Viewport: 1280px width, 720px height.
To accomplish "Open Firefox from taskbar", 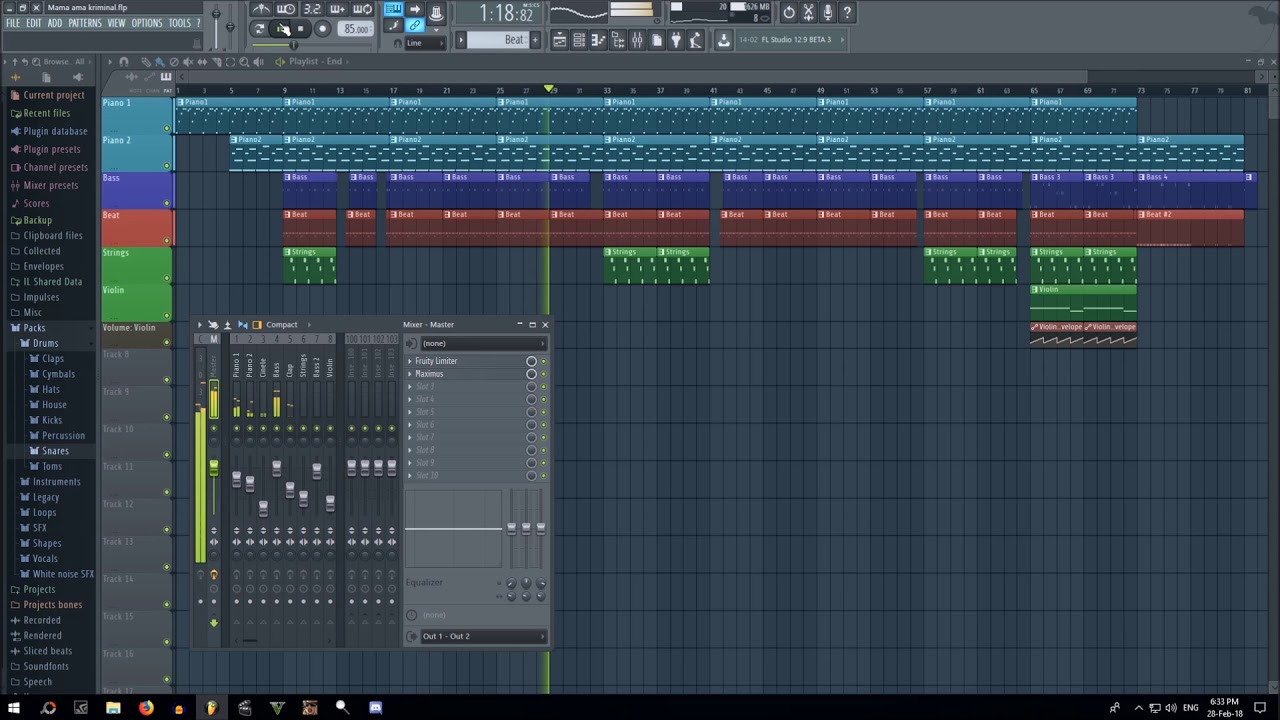I will [146, 708].
